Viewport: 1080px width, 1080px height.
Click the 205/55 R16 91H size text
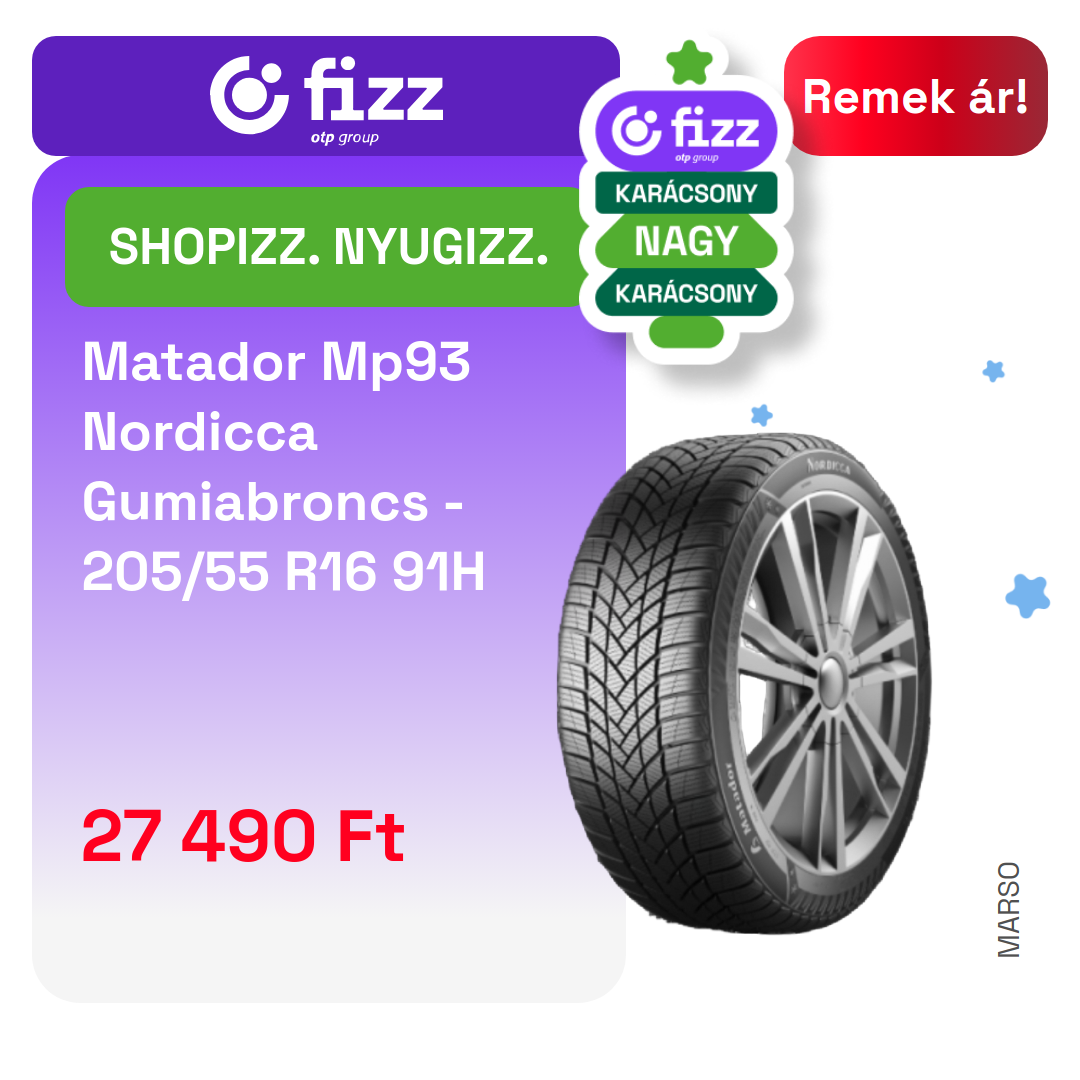(284, 572)
